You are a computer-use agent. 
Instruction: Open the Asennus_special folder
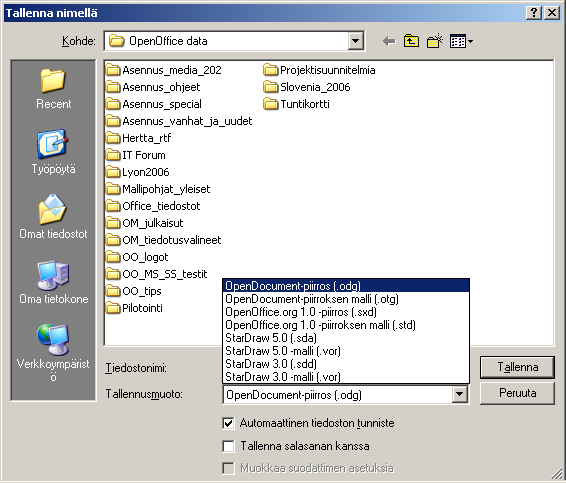[154, 104]
